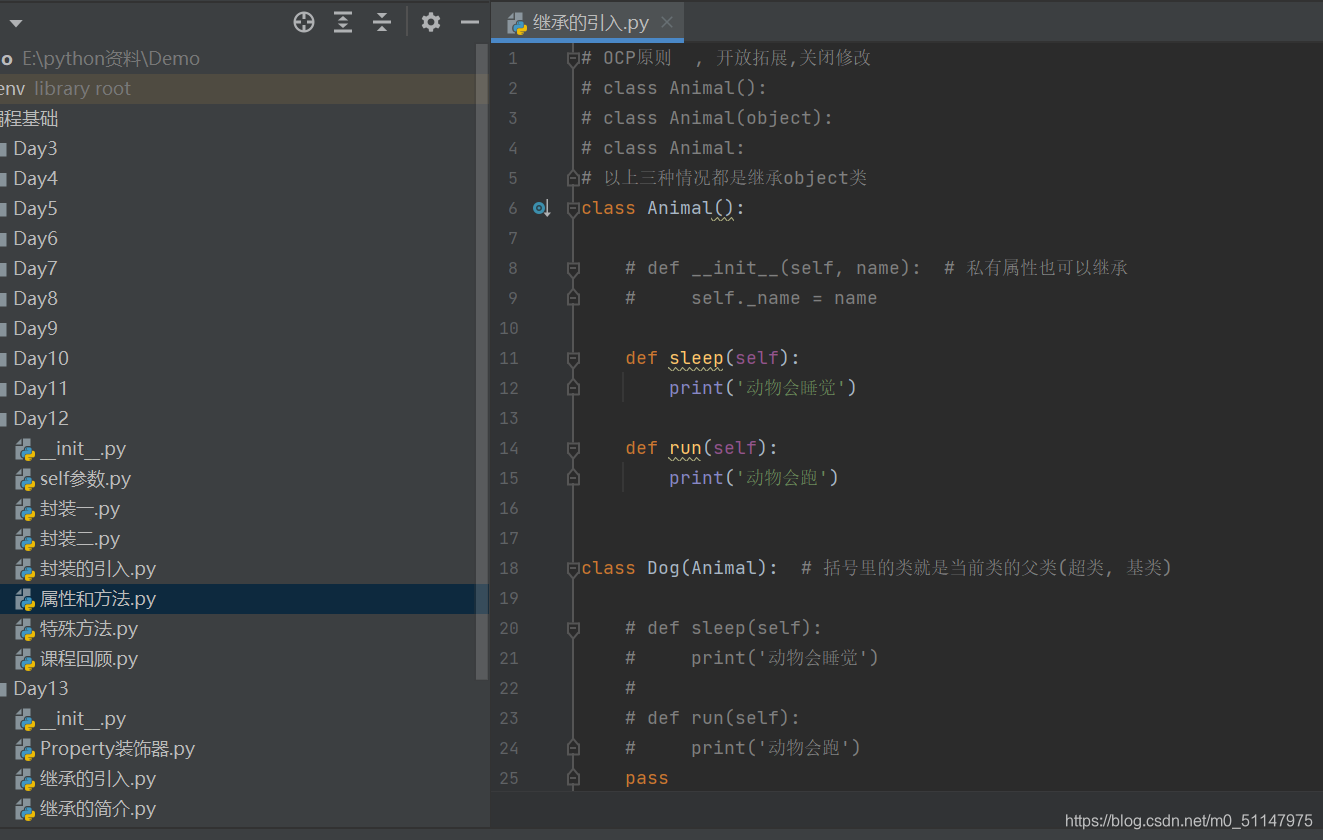This screenshot has width=1323, height=840.
Task: Select the Day3 folder
Action: tap(35, 149)
